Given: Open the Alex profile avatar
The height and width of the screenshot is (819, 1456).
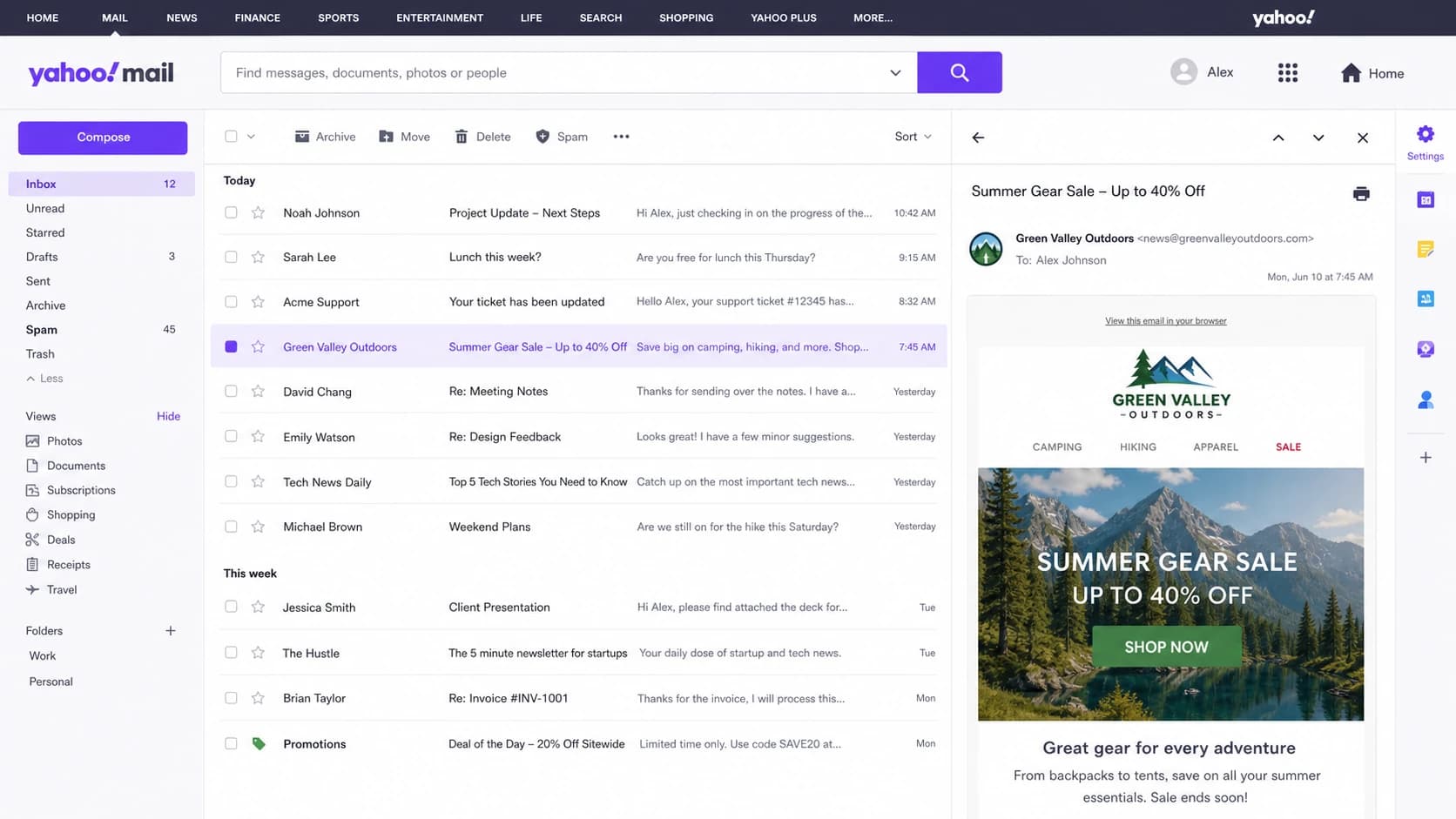Looking at the screenshot, I should (x=1183, y=72).
